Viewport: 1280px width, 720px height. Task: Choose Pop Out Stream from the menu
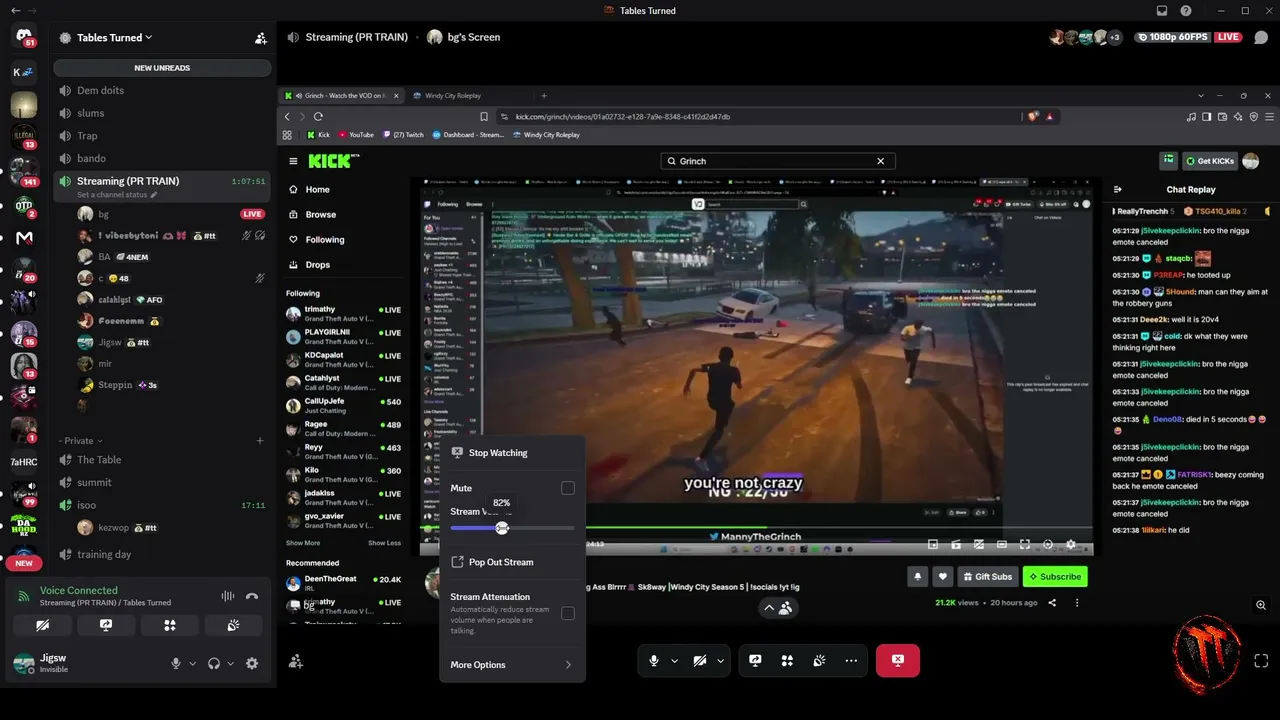coord(512,562)
